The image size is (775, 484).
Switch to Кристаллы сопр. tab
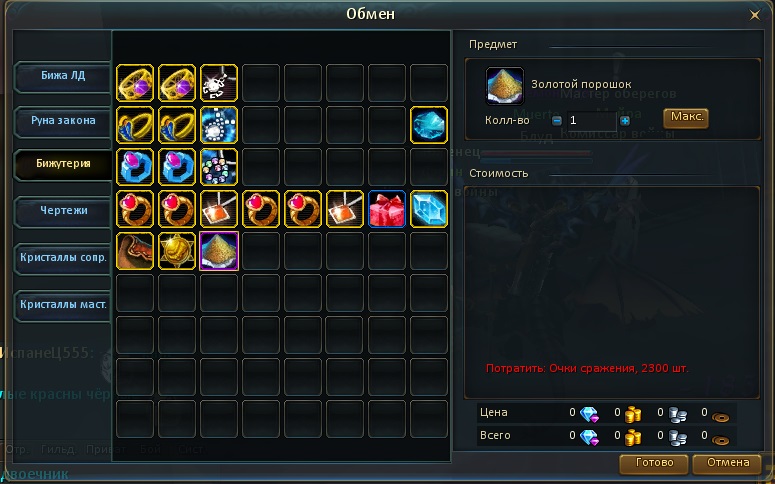[62, 258]
